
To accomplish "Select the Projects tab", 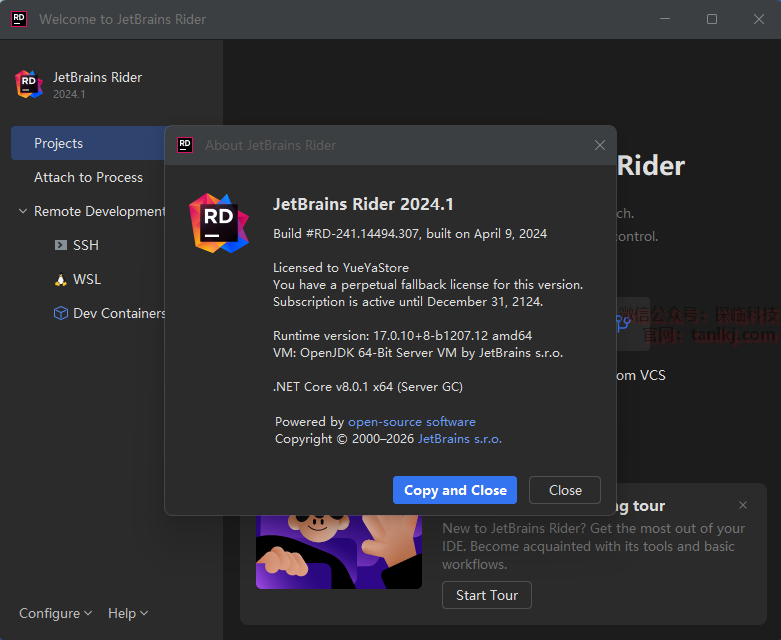I will (x=59, y=143).
